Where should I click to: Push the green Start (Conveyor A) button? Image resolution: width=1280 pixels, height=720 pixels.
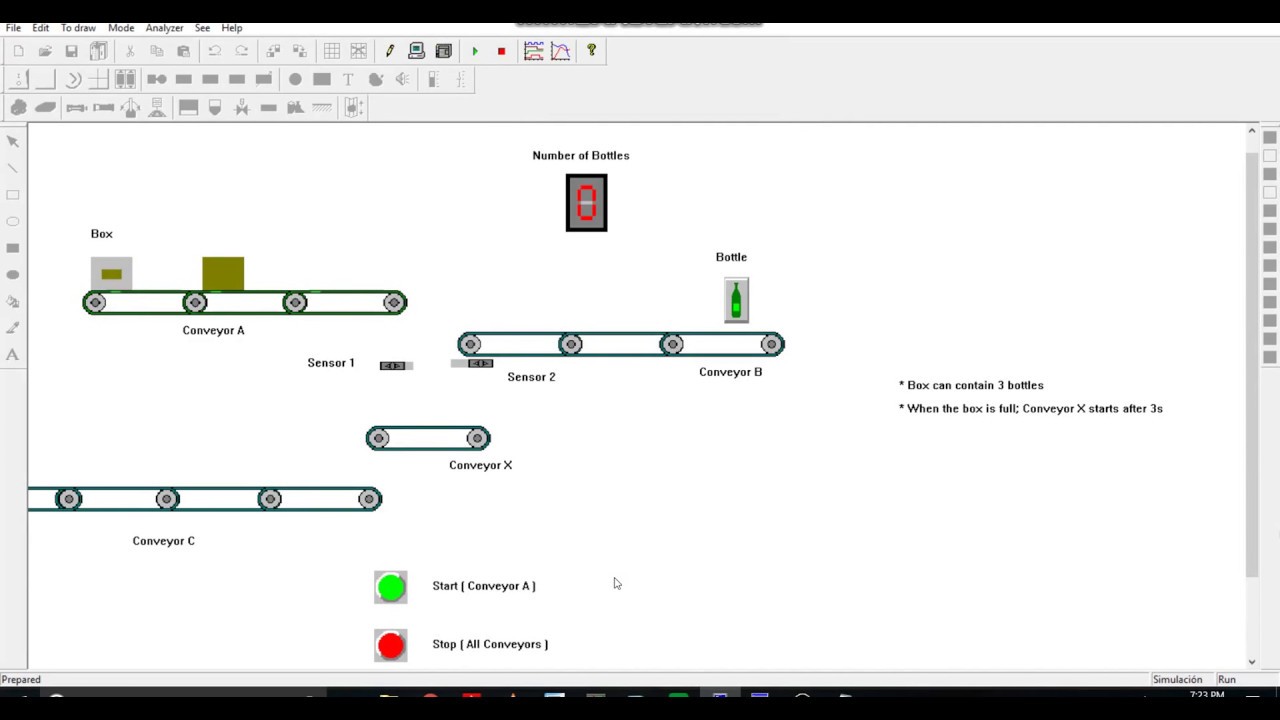pos(391,587)
